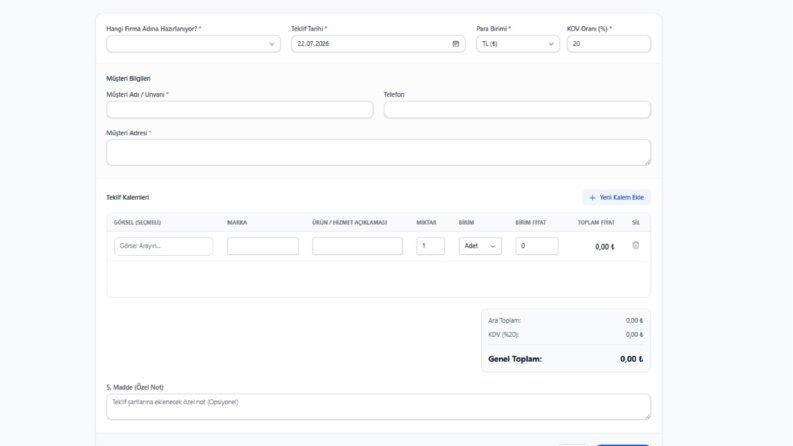Click the KDV Oranı input field
793x446 pixels.
click(x=608, y=44)
